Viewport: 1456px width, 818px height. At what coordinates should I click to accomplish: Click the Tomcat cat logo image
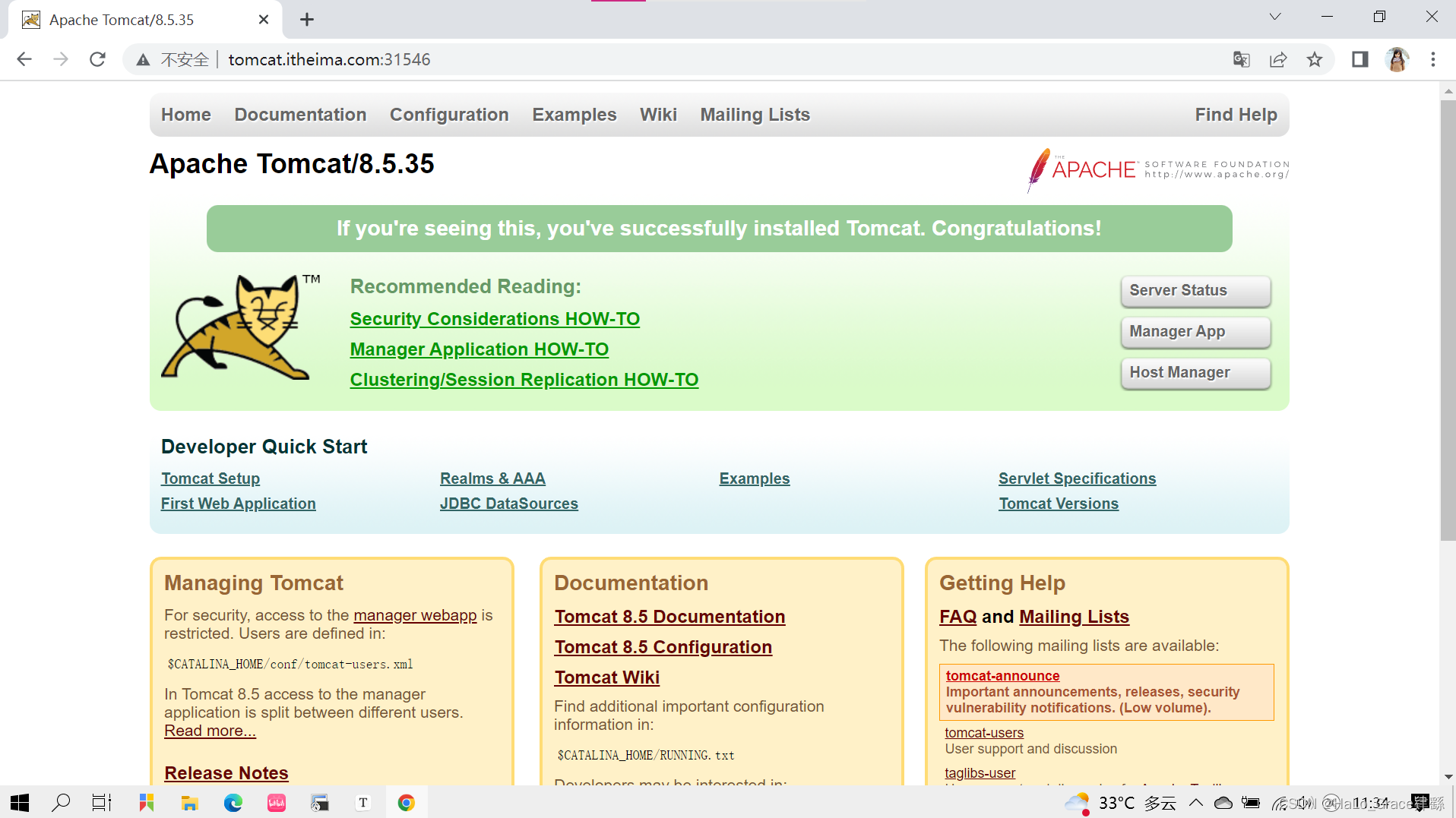[x=240, y=327]
